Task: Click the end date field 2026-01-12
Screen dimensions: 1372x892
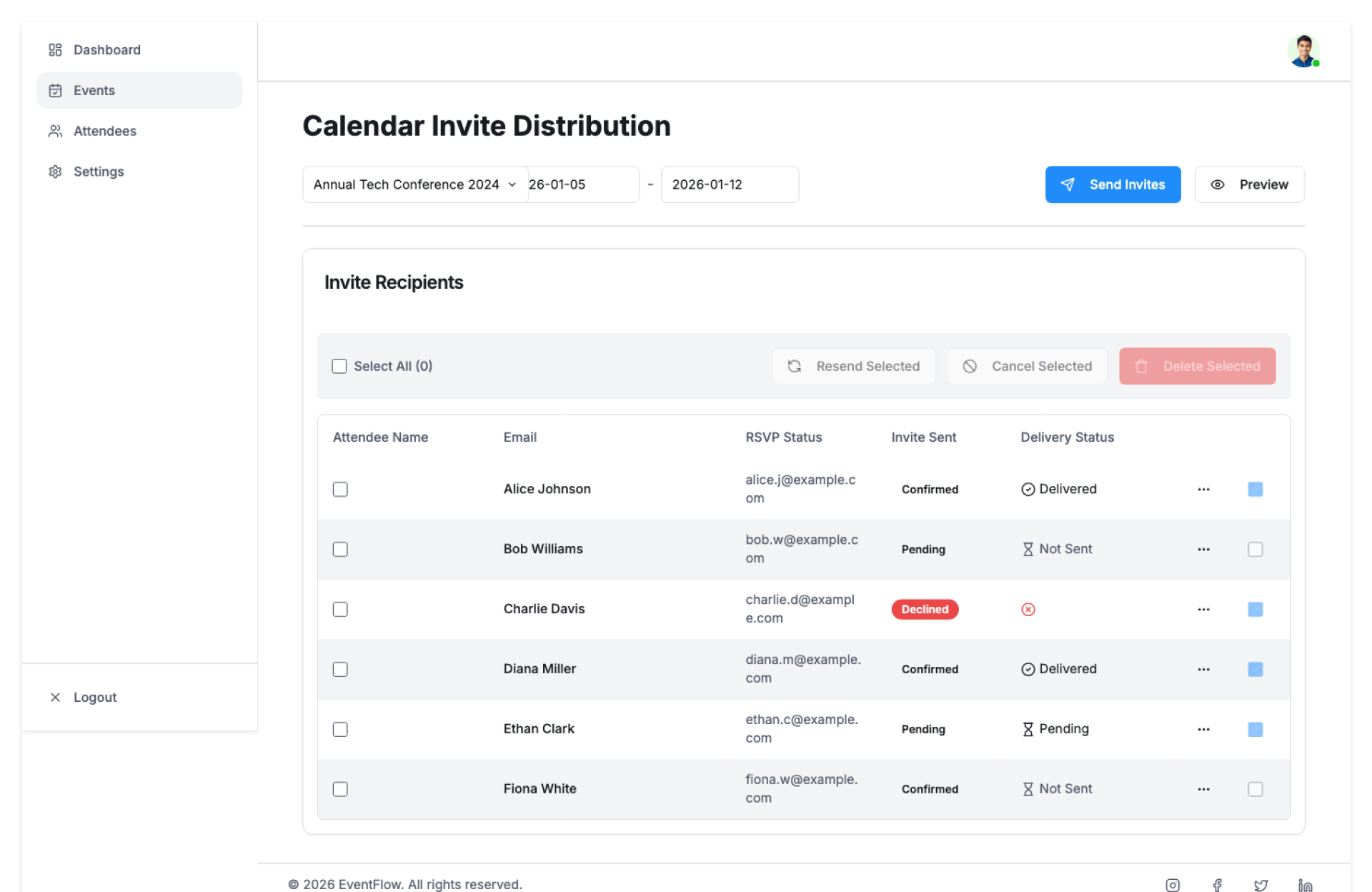Action: (x=729, y=184)
